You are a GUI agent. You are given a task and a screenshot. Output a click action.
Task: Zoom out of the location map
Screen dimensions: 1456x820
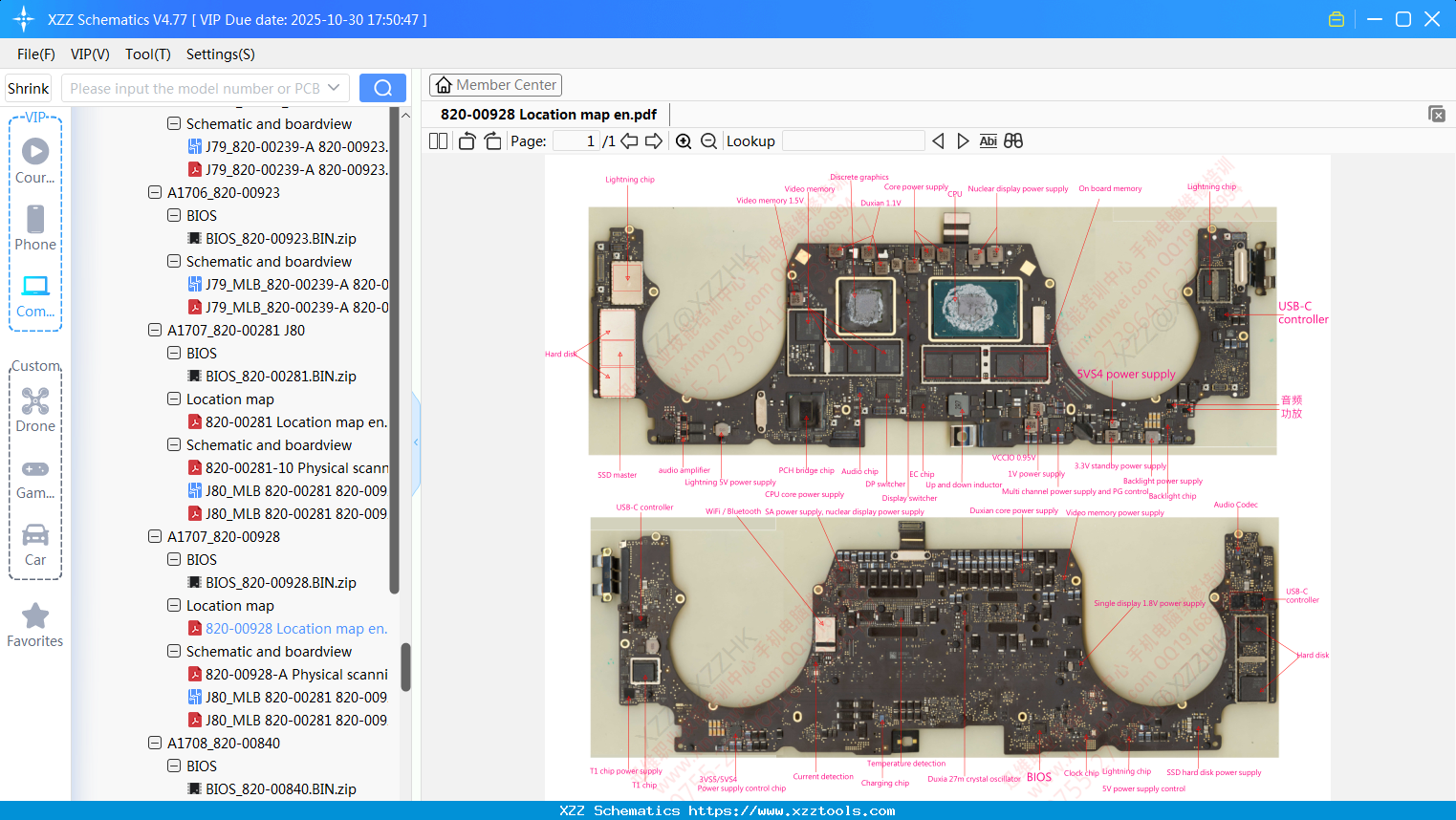(708, 141)
